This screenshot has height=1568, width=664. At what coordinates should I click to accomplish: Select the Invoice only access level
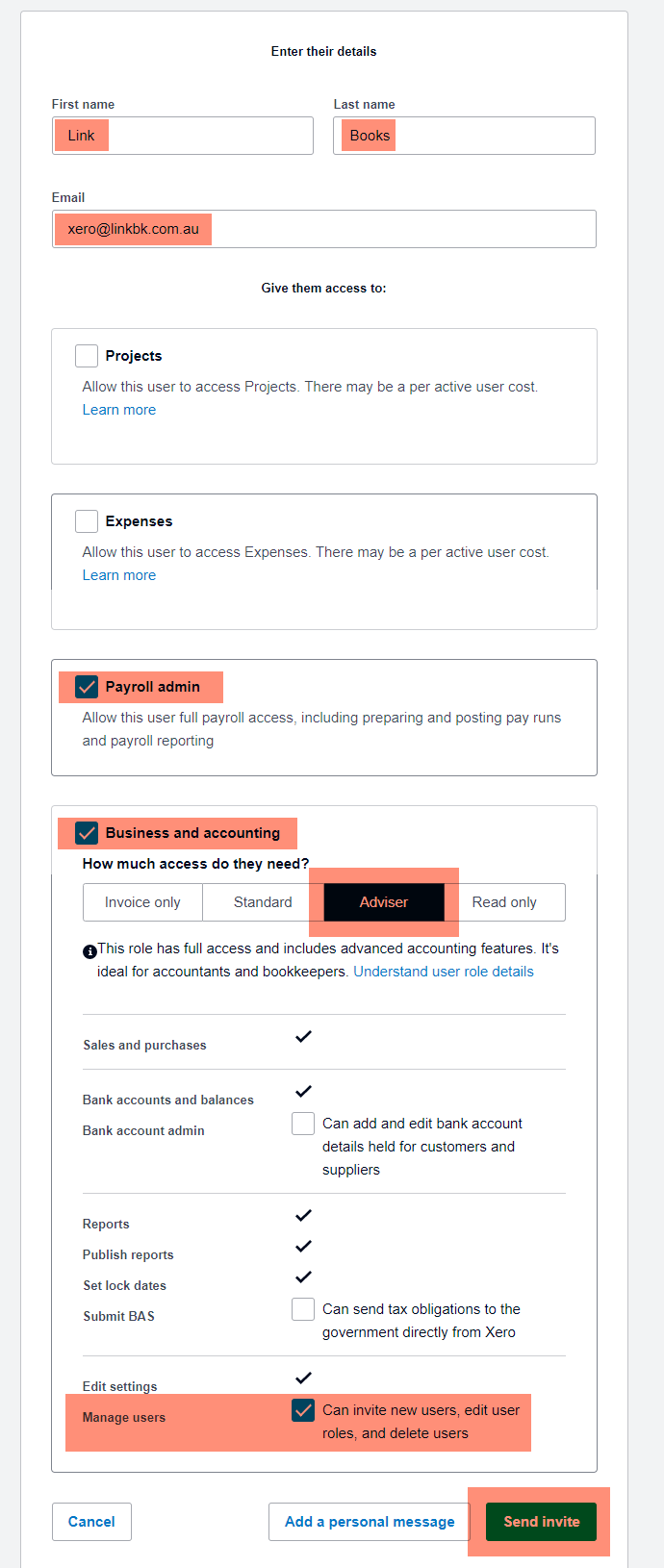(142, 902)
